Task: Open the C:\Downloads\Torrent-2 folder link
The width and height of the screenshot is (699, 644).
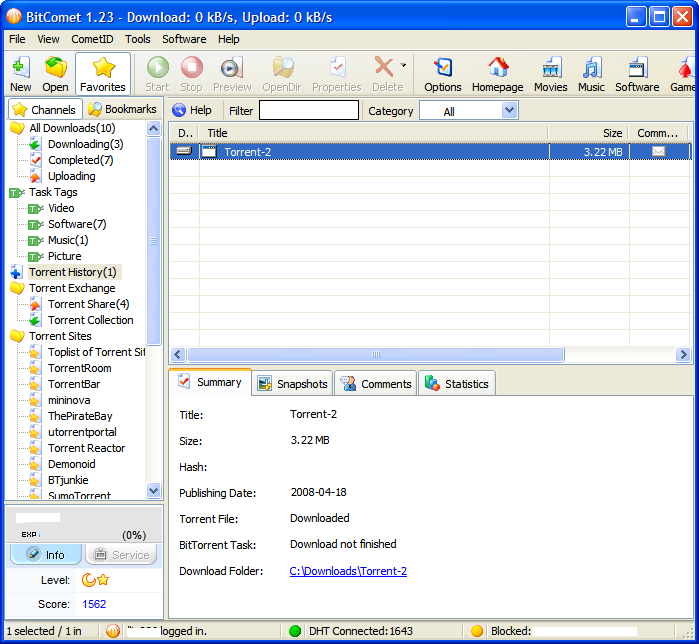Action: [348, 571]
